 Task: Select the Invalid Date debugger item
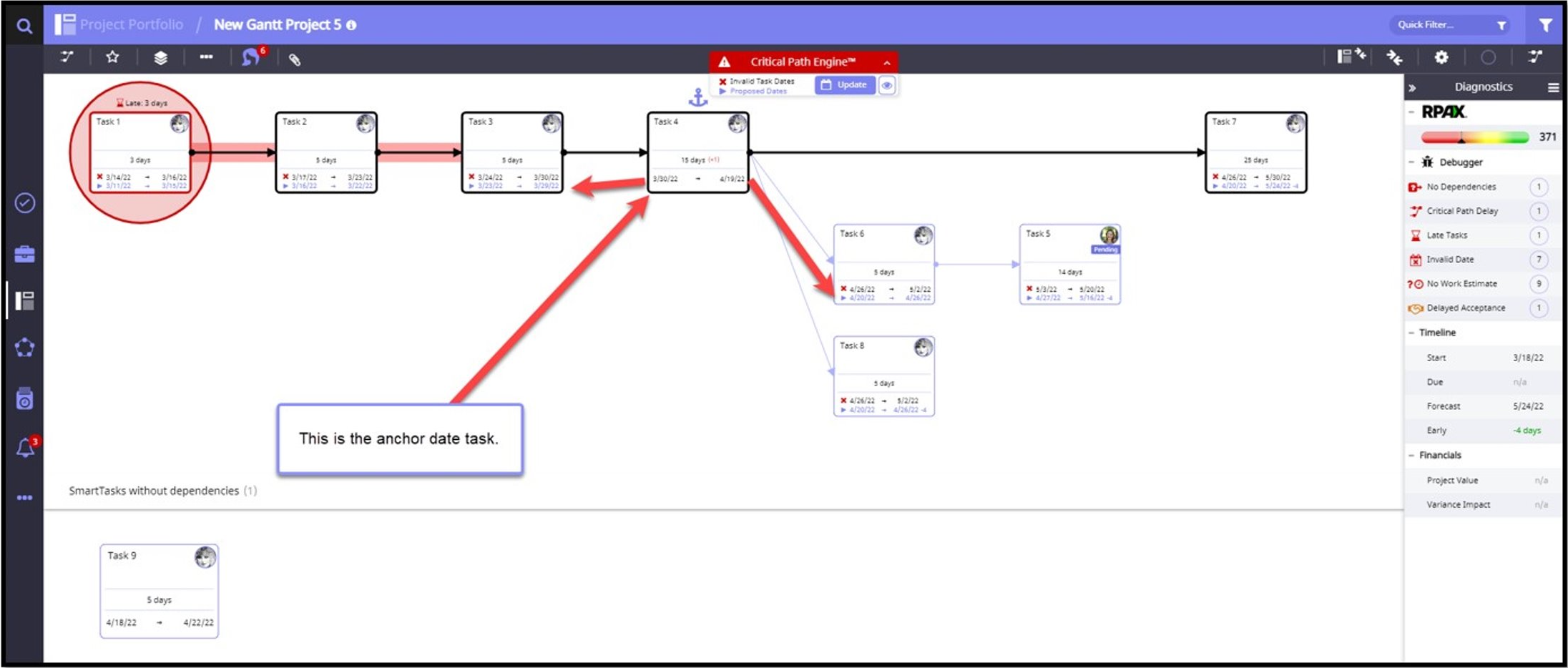(1450, 260)
